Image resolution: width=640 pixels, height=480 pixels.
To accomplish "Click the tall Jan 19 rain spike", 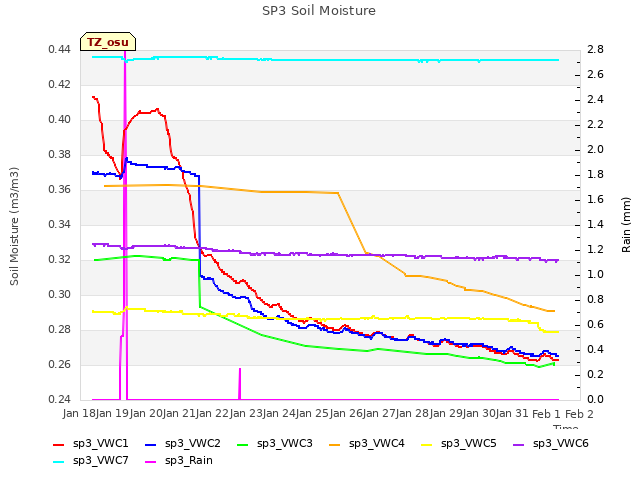I will point(125,224).
